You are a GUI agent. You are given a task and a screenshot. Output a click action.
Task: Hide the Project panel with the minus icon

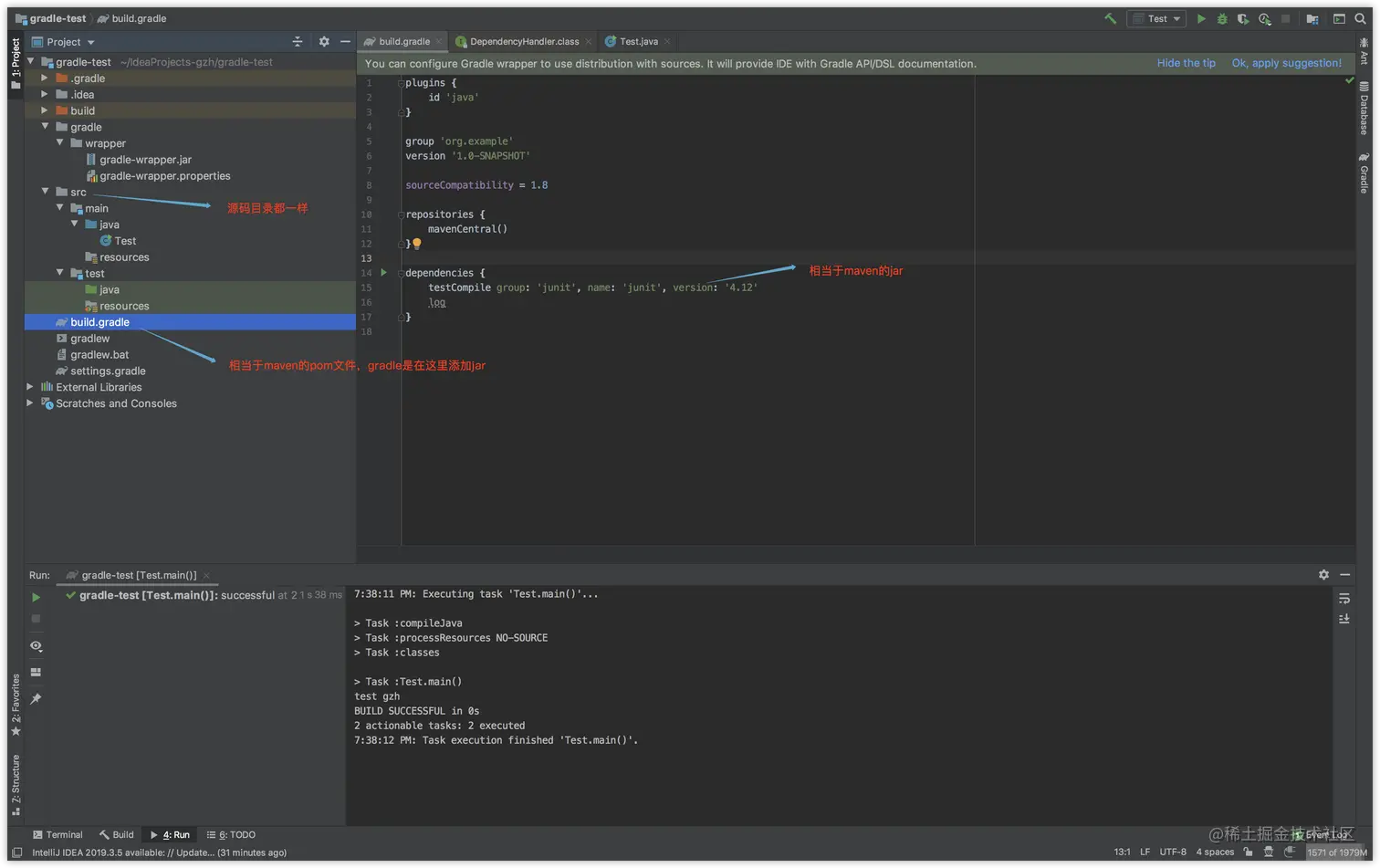[x=345, y=42]
